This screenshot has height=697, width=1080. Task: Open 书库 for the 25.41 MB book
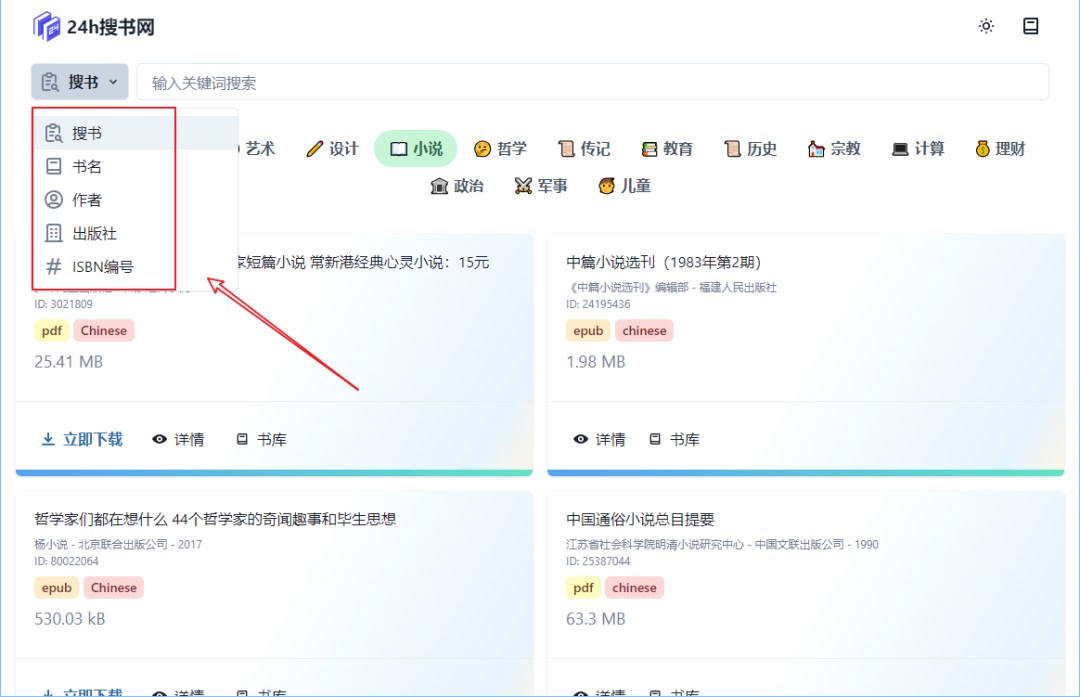click(x=262, y=439)
